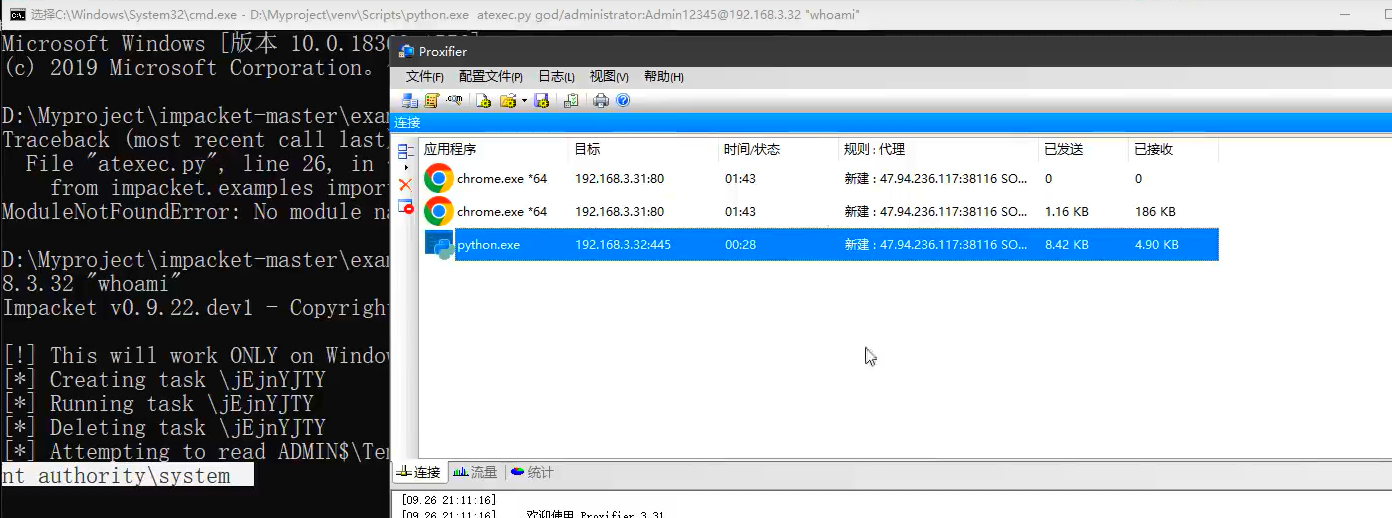Sort by 已发送 column header

(1063, 149)
